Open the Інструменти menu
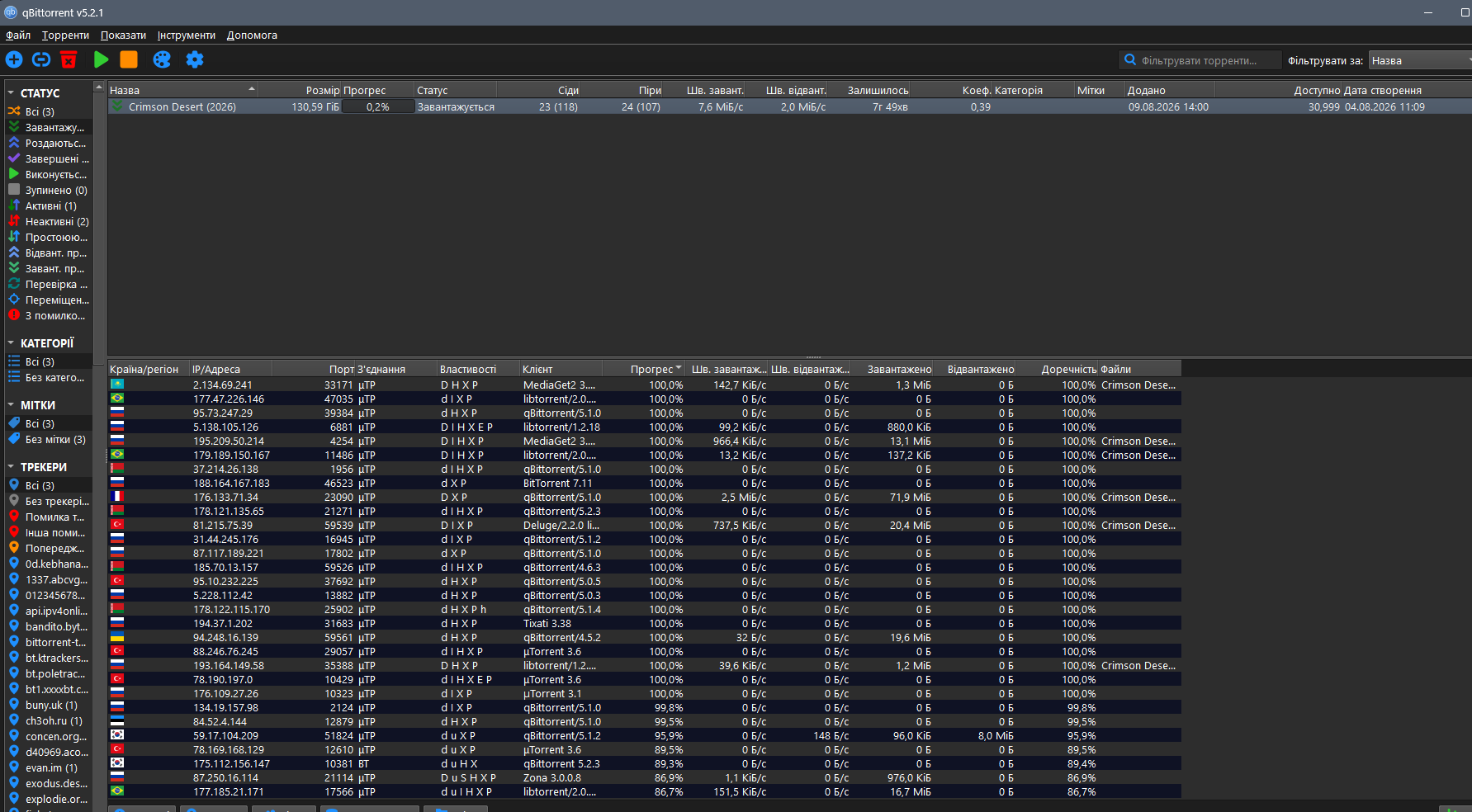This screenshot has height=812, width=1472. coord(187,35)
